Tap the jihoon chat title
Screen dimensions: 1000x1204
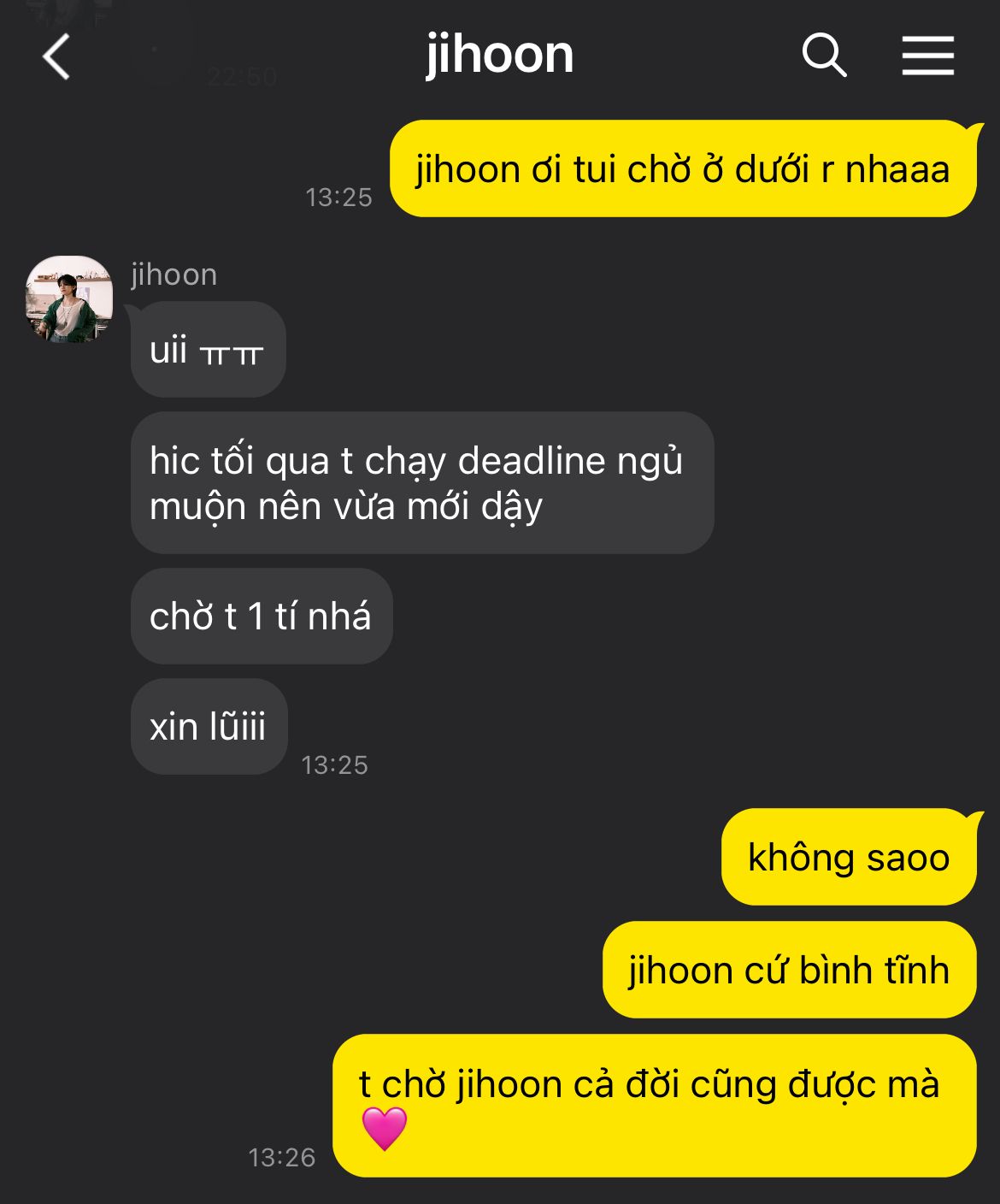pyautogui.click(x=500, y=54)
